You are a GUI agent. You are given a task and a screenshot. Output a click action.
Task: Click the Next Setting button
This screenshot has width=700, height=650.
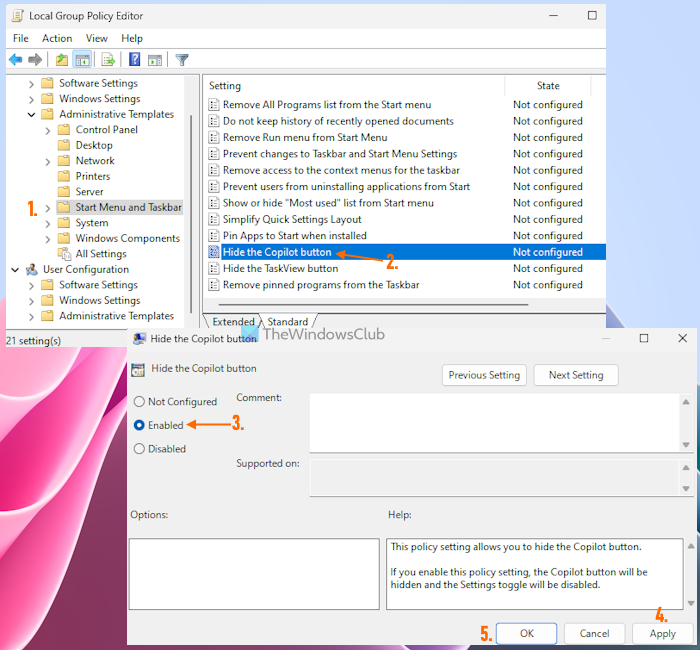(575, 375)
